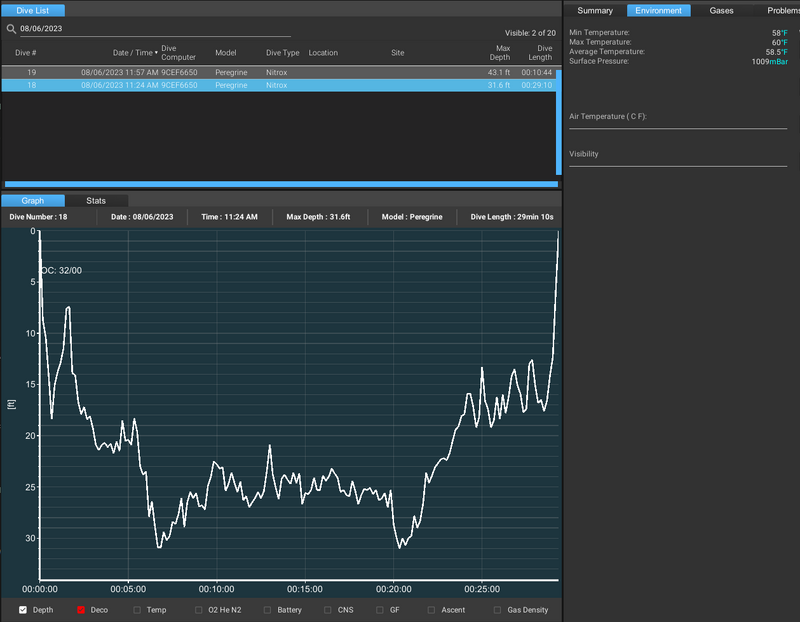Image resolution: width=800 pixels, height=622 pixels.
Task: Open the Summary tab
Action: point(595,10)
